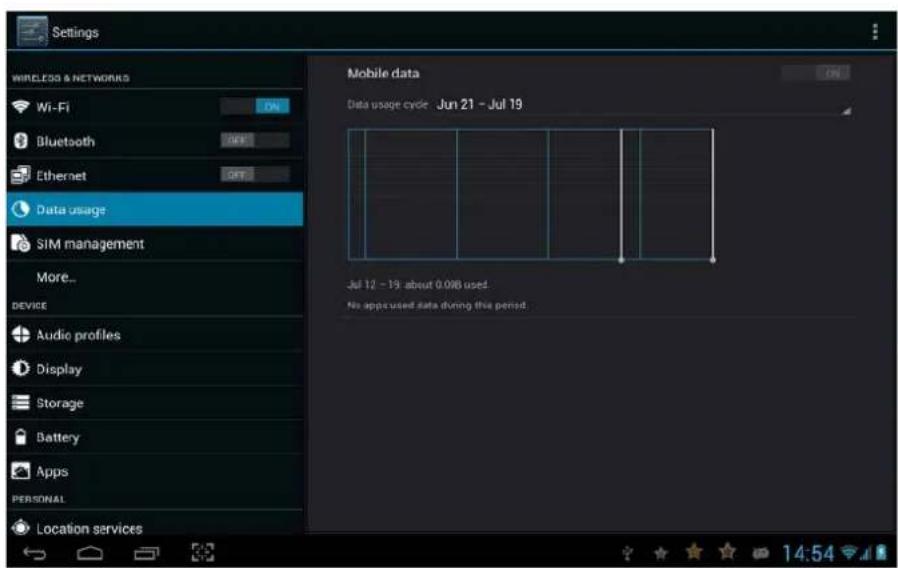
Task: Tap the SIM management card icon
Action: [x=21, y=243]
